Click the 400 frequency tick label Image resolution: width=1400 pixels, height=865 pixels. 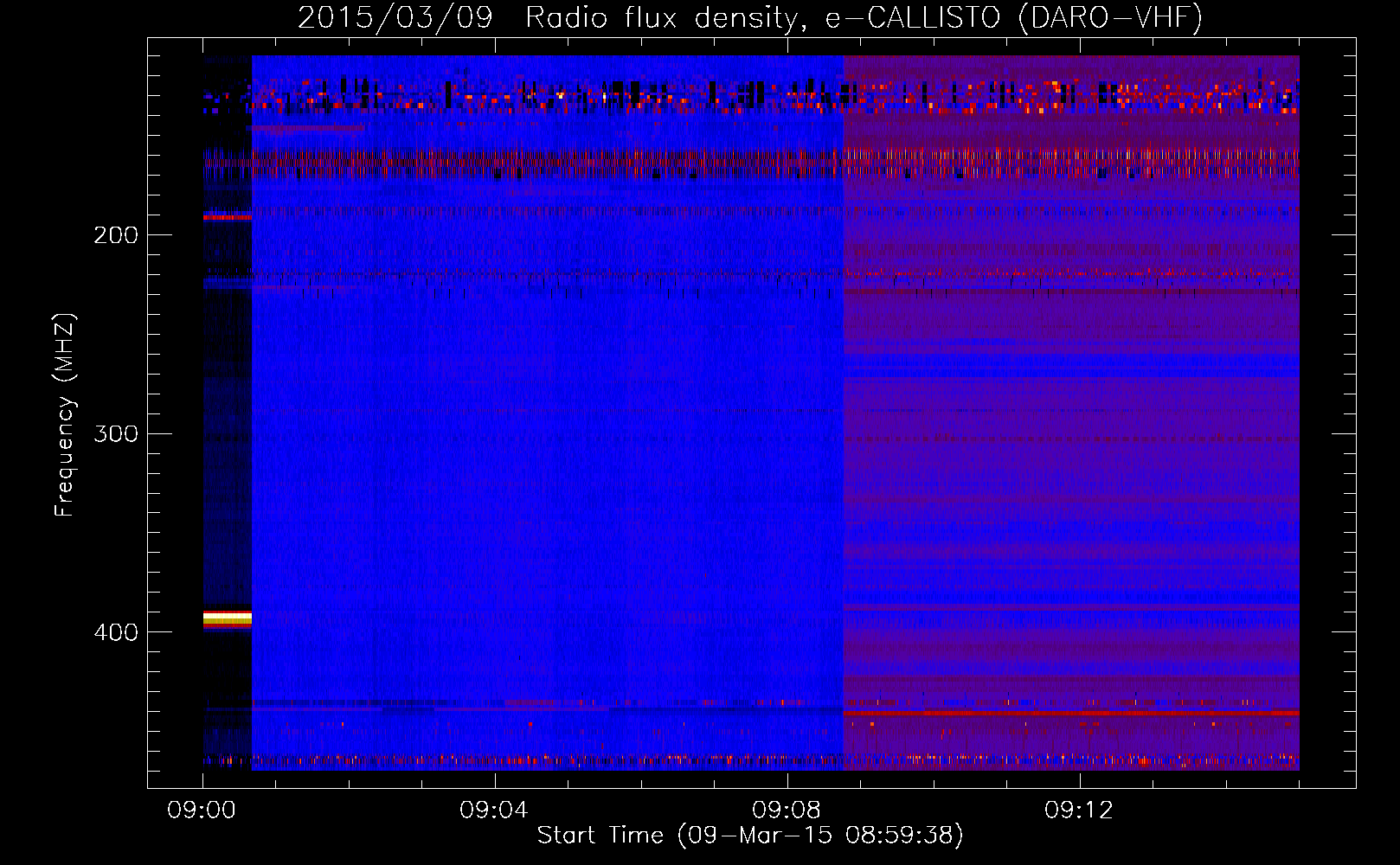116,632
